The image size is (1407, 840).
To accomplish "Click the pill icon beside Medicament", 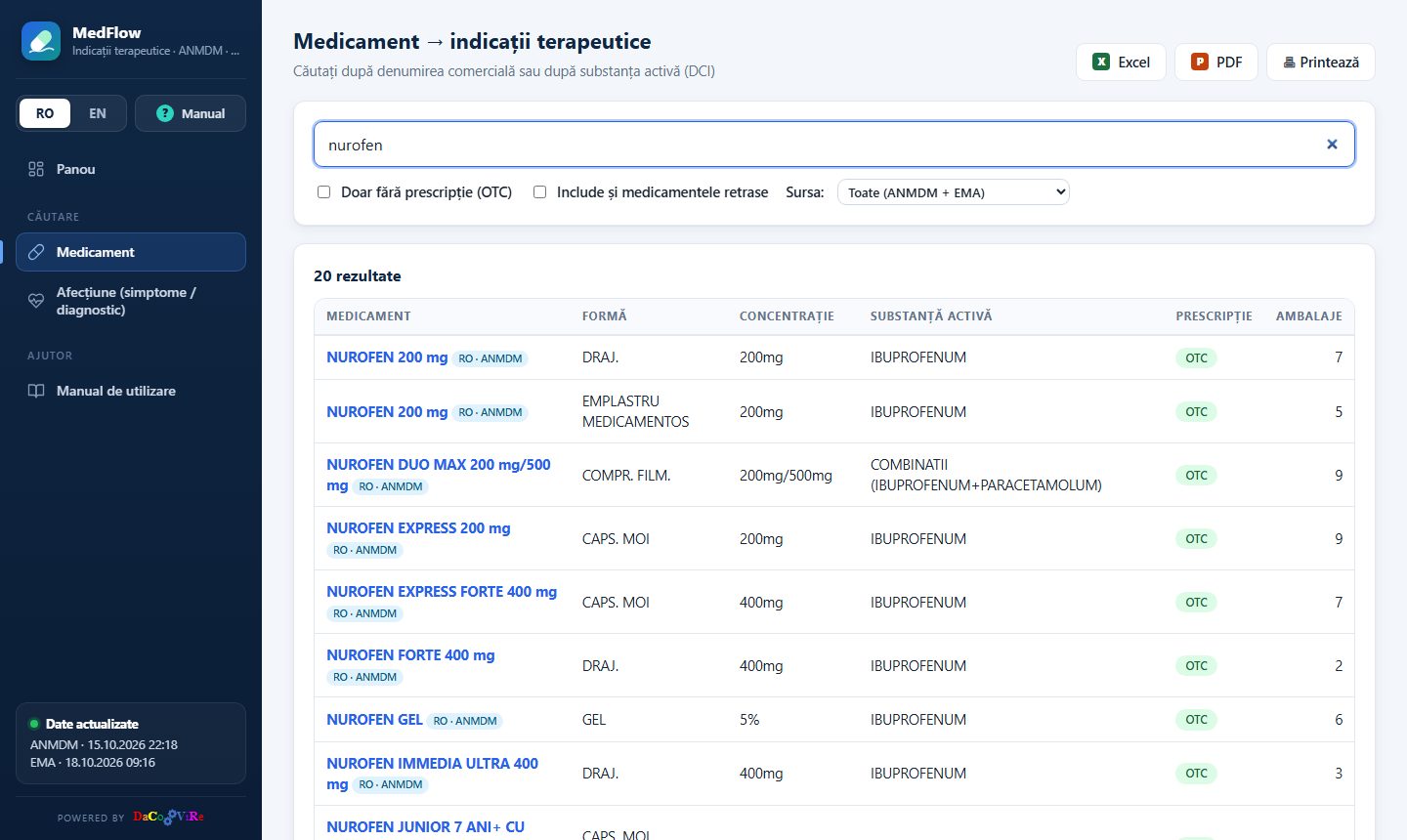I will pyautogui.click(x=36, y=252).
